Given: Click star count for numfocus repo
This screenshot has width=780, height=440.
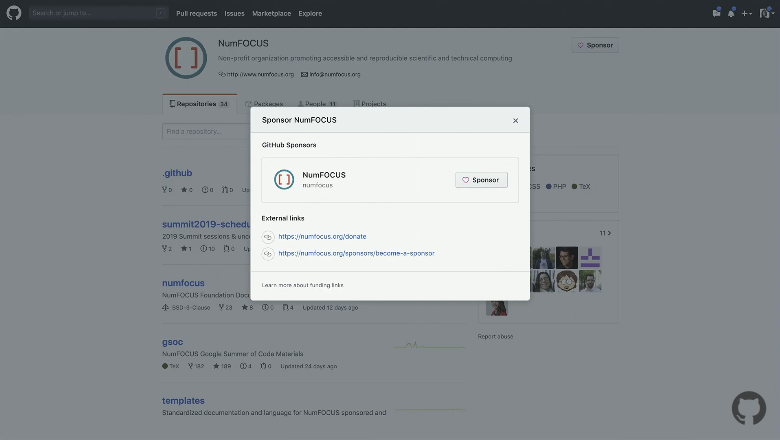Looking at the screenshot, I should 247,308.
